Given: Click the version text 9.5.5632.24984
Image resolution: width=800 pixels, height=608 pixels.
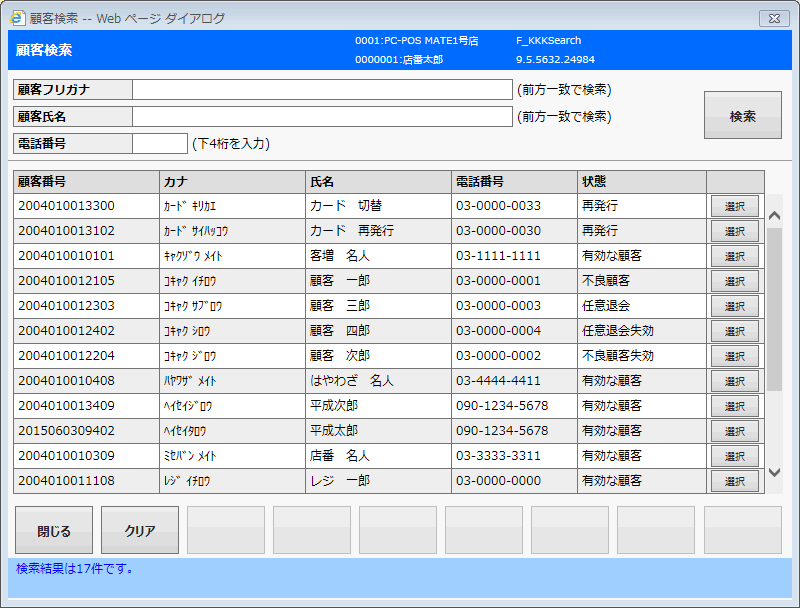Looking at the screenshot, I should pos(555,60).
